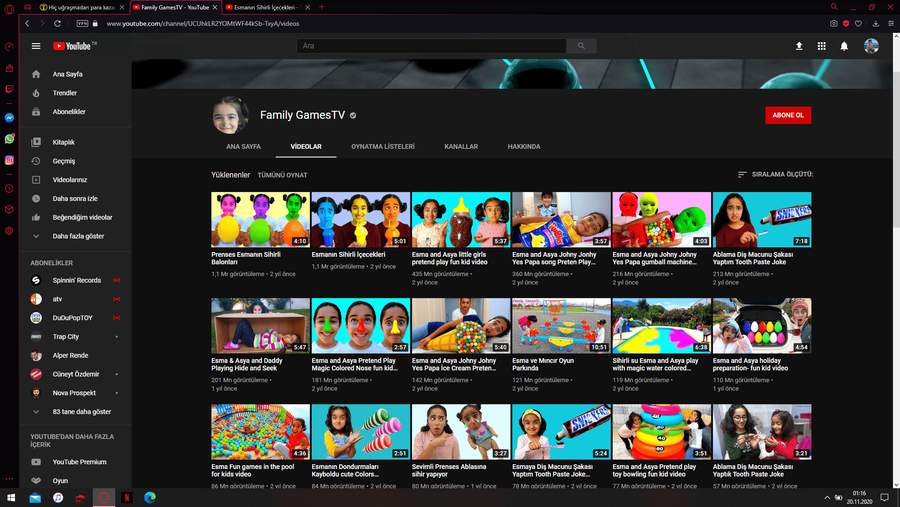Click YouTube upload video icon
900x507 pixels.
(x=799, y=46)
